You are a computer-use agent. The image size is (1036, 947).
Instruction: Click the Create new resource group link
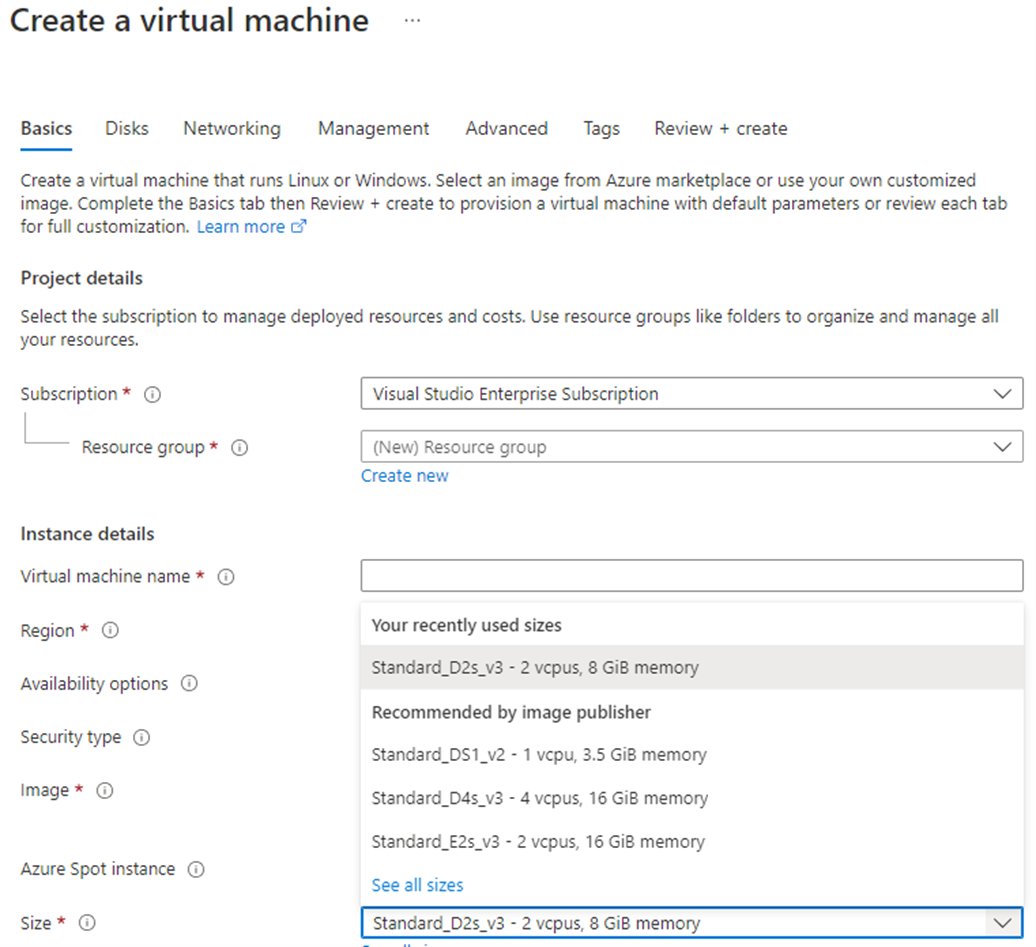pyautogui.click(x=405, y=476)
